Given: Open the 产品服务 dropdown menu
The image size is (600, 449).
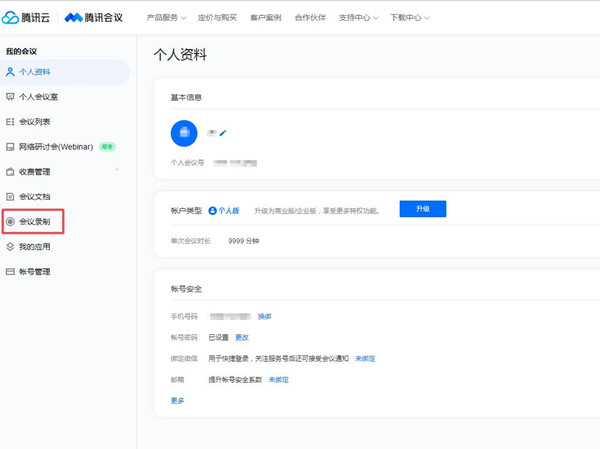Looking at the screenshot, I should pyautogui.click(x=170, y=18).
